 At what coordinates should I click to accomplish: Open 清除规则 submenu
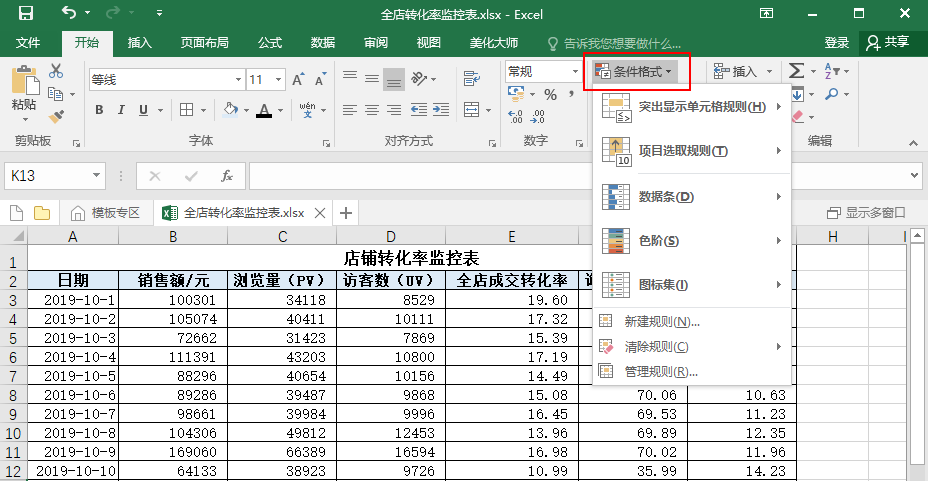click(692, 347)
